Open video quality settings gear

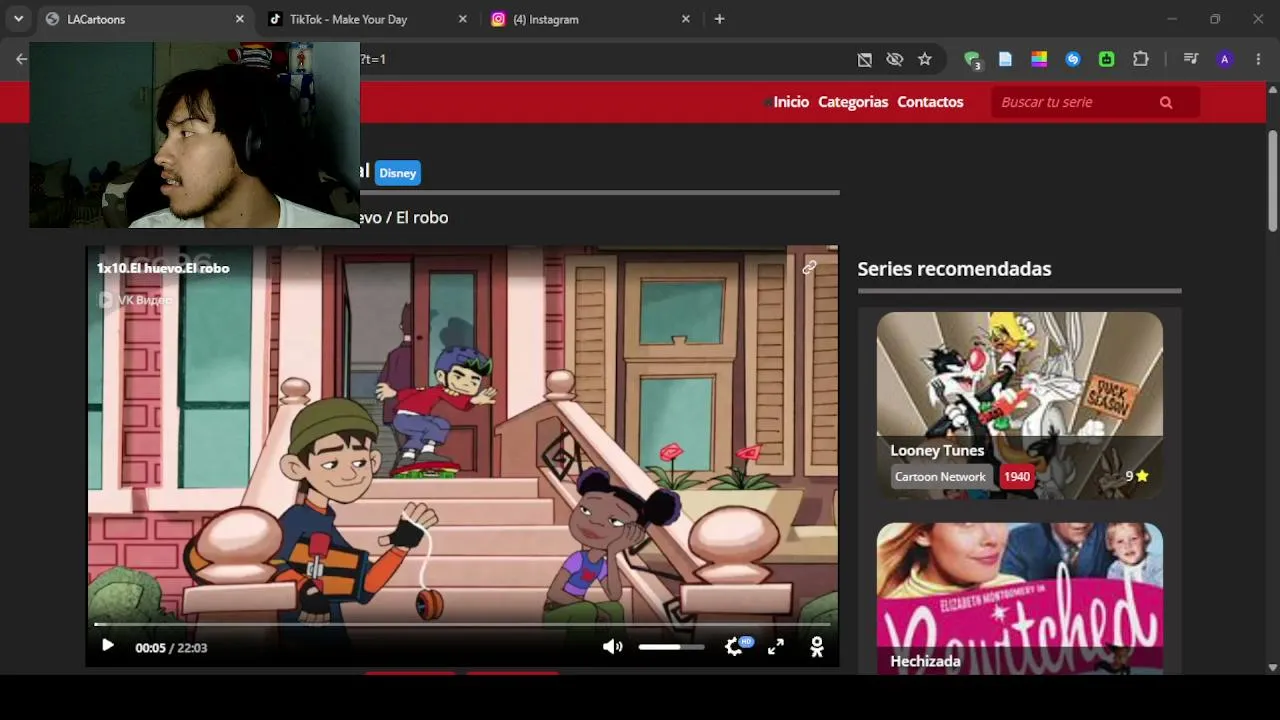[735, 647]
